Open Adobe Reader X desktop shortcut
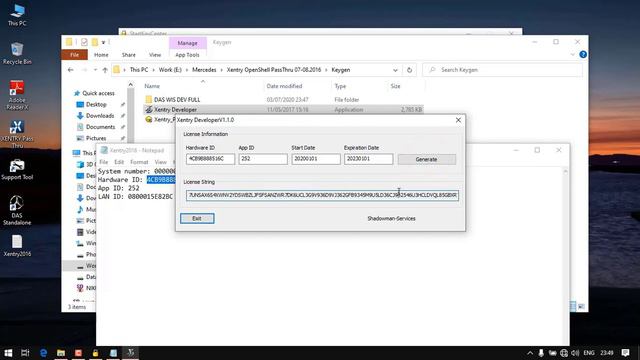Screen dimensions: 640x360 17,95
